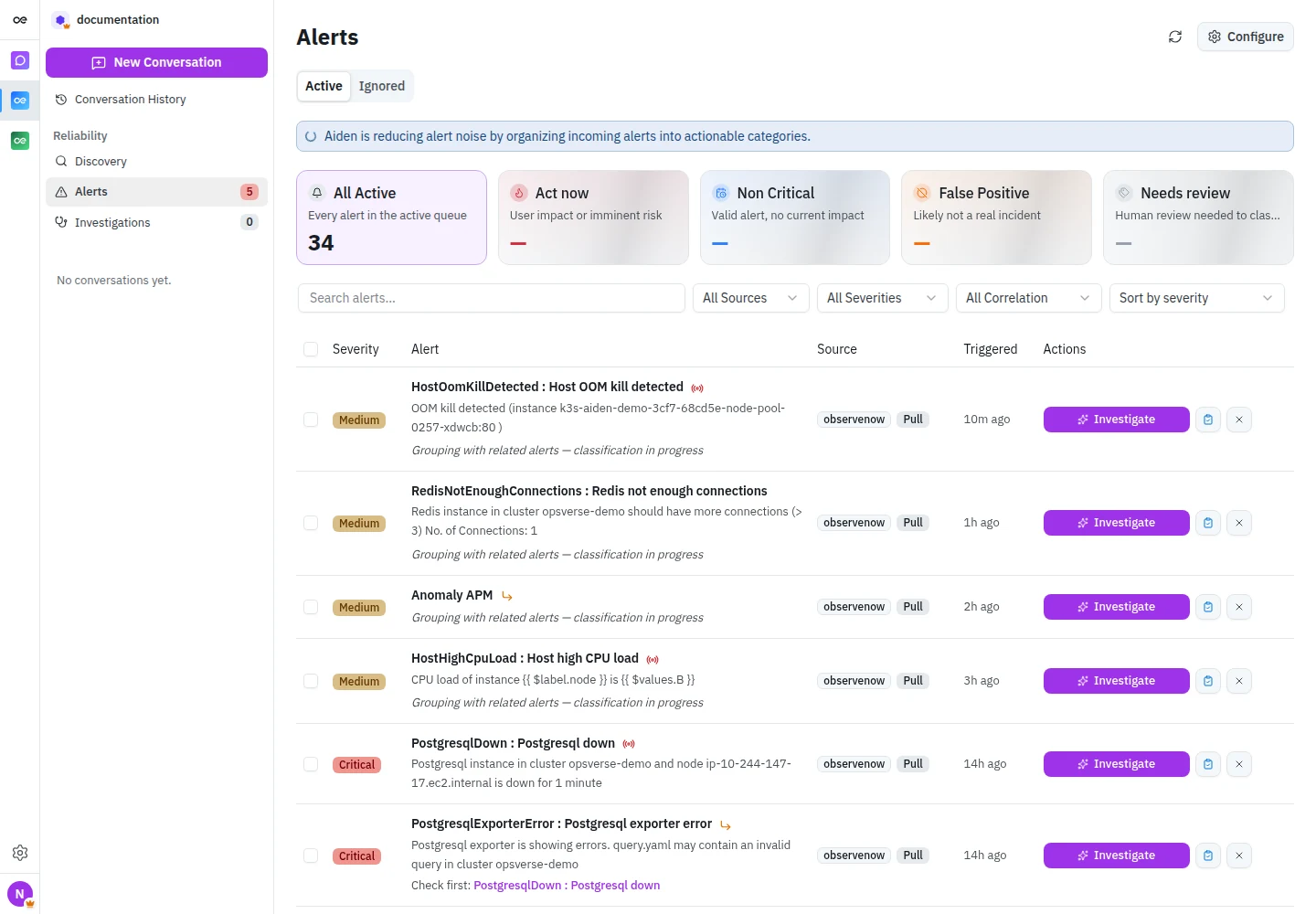Select the Act now category card
1316x914 pixels.
(x=593, y=218)
